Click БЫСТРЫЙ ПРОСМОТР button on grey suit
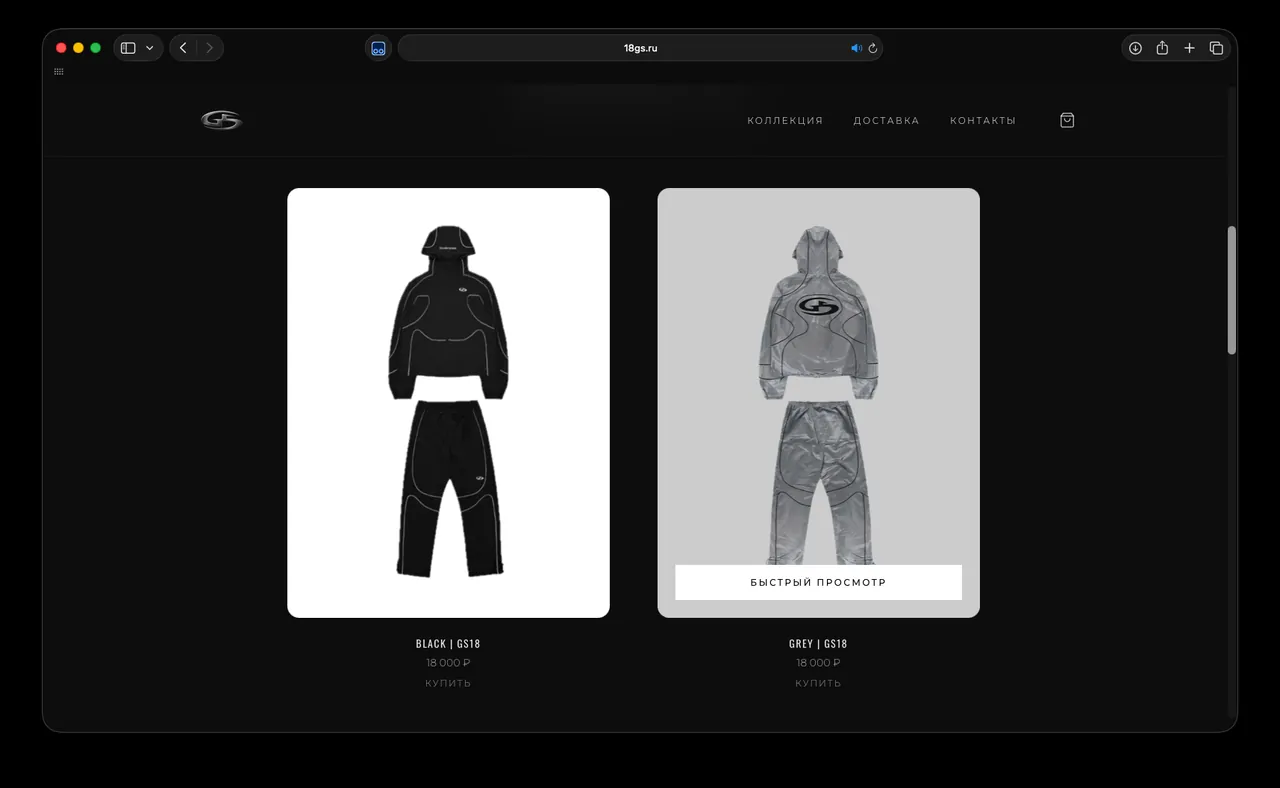 (818, 582)
